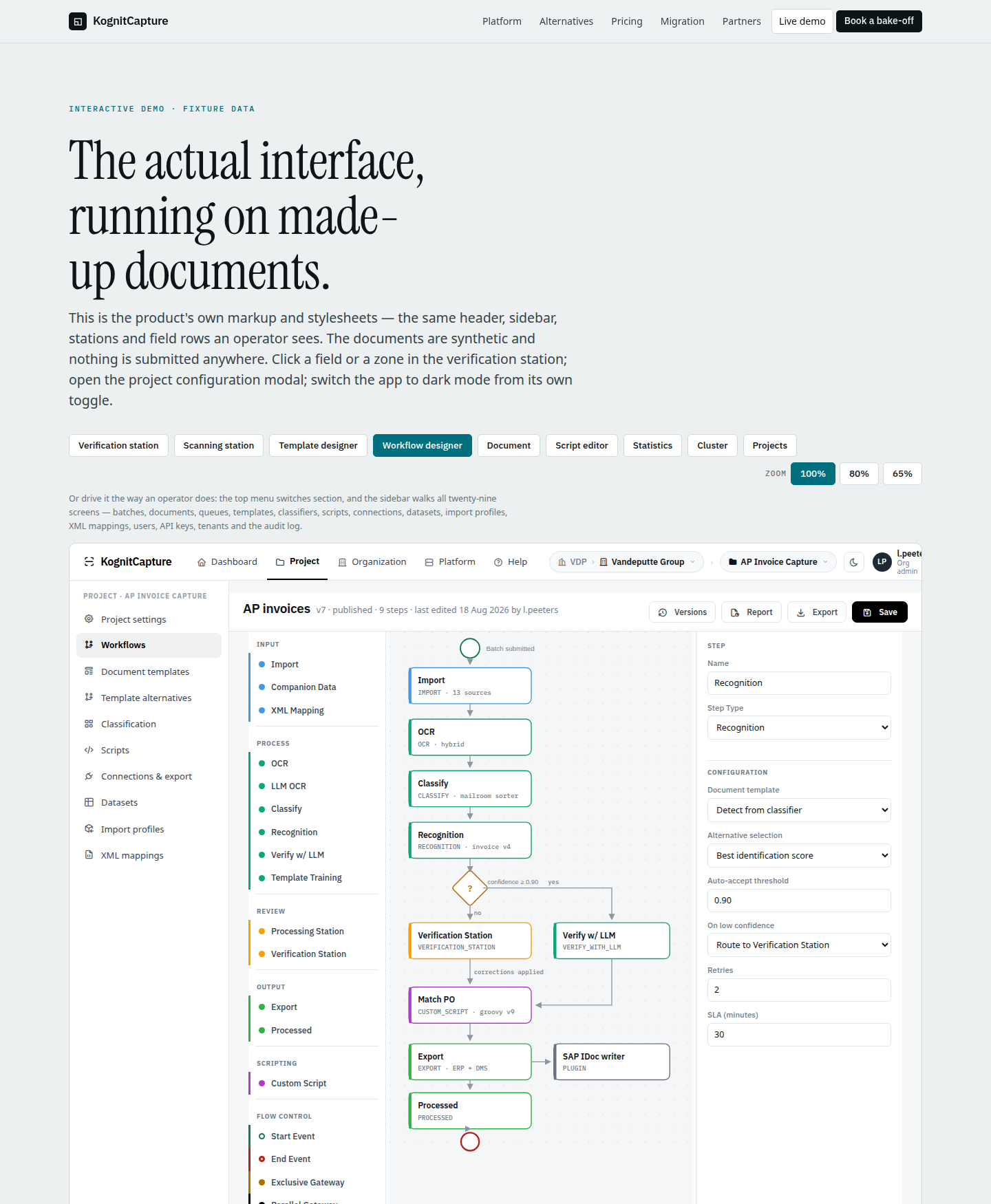This screenshot has width=991, height=1204.
Task: Switch to Verification station demo tab
Action: (x=118, y=446)
